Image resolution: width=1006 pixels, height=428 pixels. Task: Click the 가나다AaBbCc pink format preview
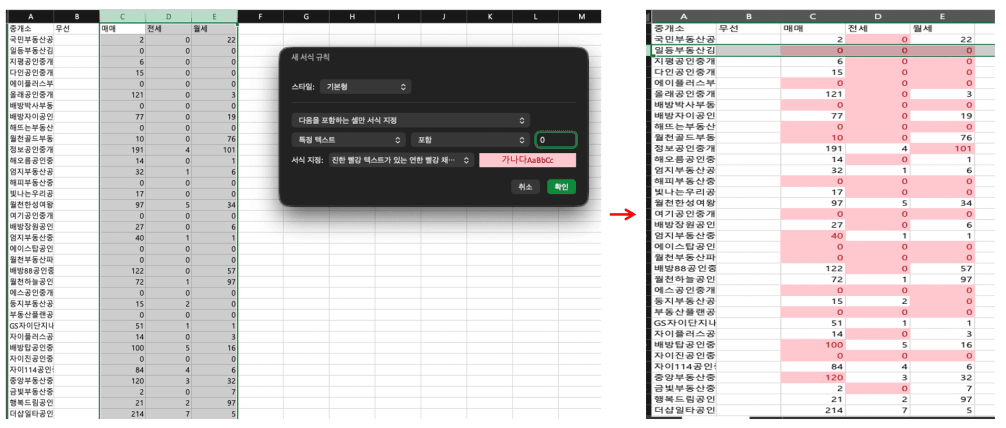(527, 160)
